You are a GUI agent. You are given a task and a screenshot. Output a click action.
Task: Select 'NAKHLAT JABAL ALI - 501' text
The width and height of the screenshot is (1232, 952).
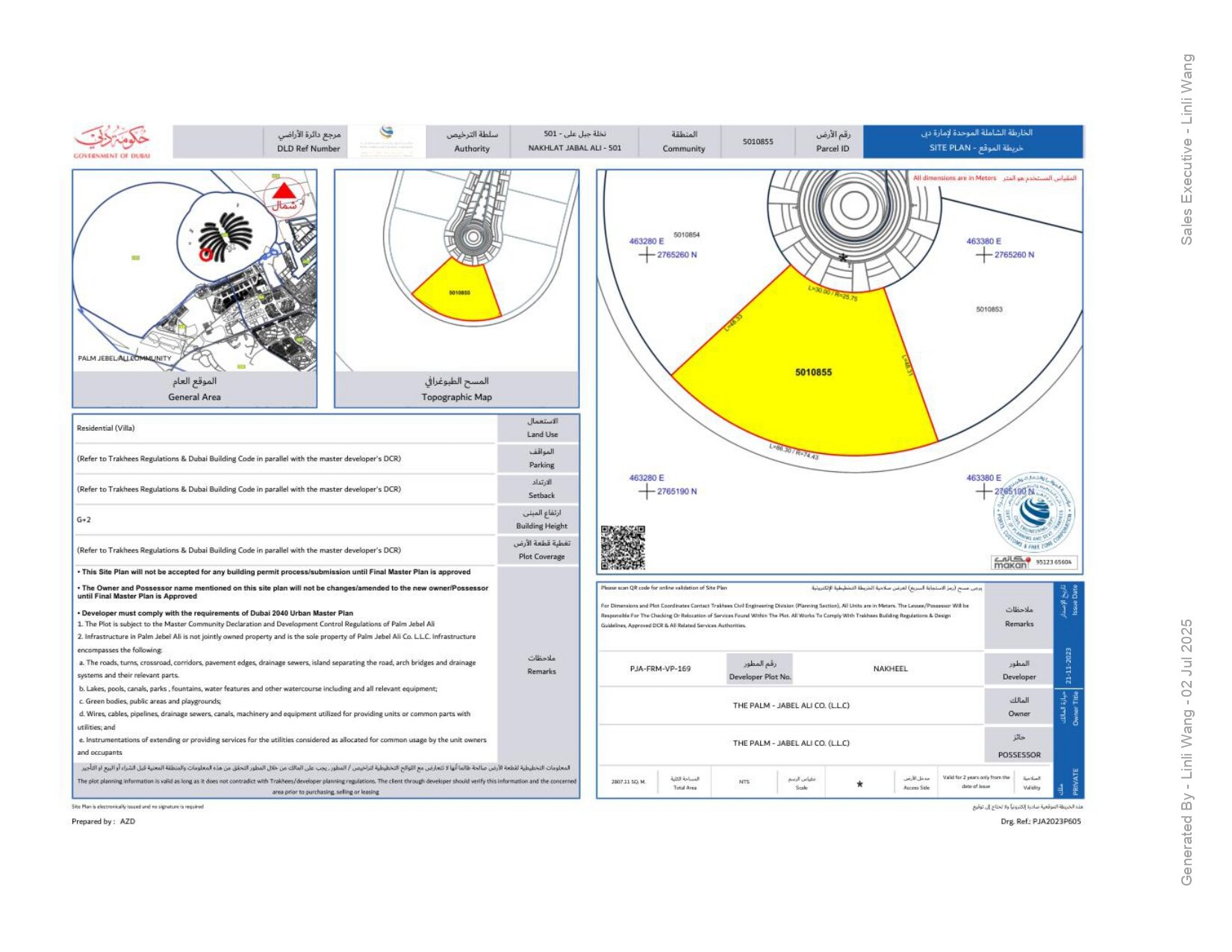574,148
